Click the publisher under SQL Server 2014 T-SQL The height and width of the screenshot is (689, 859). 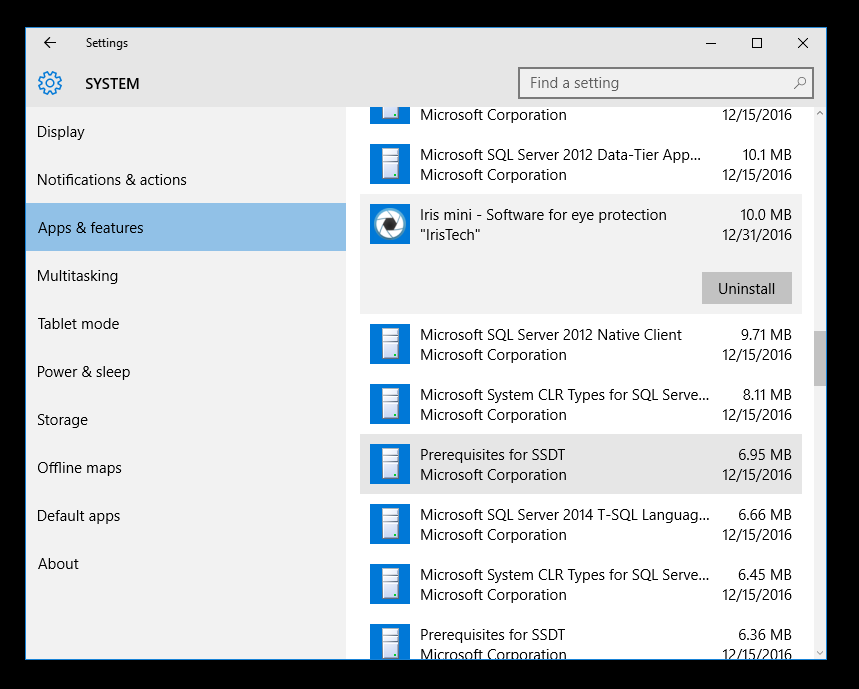click(x=493, y=535)
